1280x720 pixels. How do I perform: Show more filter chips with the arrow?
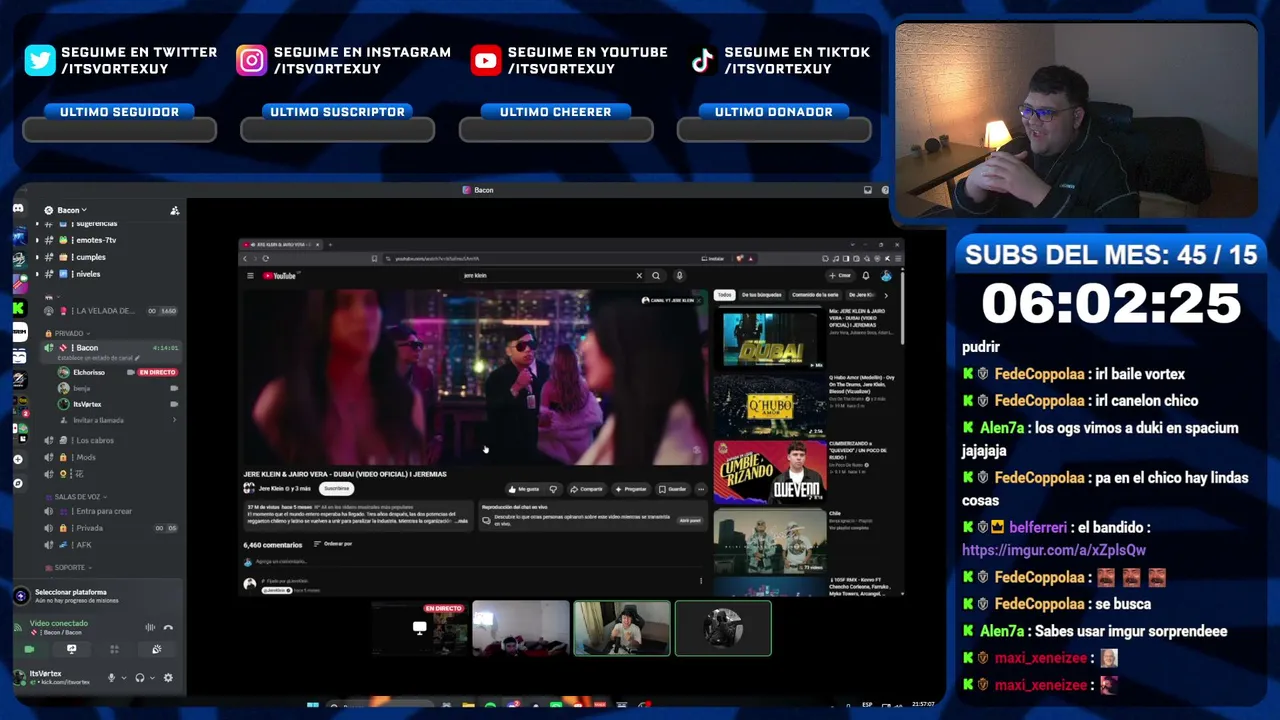click(x=885, y=295)
